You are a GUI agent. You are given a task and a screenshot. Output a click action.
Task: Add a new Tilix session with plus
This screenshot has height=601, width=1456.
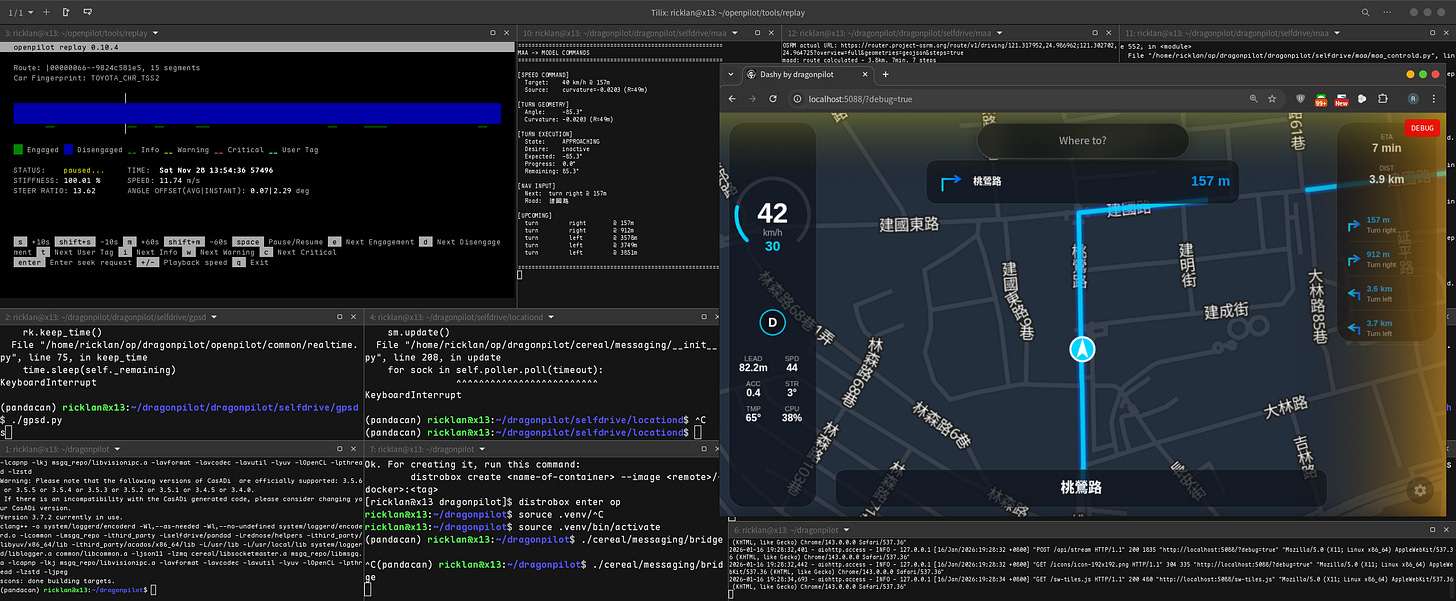tap(44, 12)
